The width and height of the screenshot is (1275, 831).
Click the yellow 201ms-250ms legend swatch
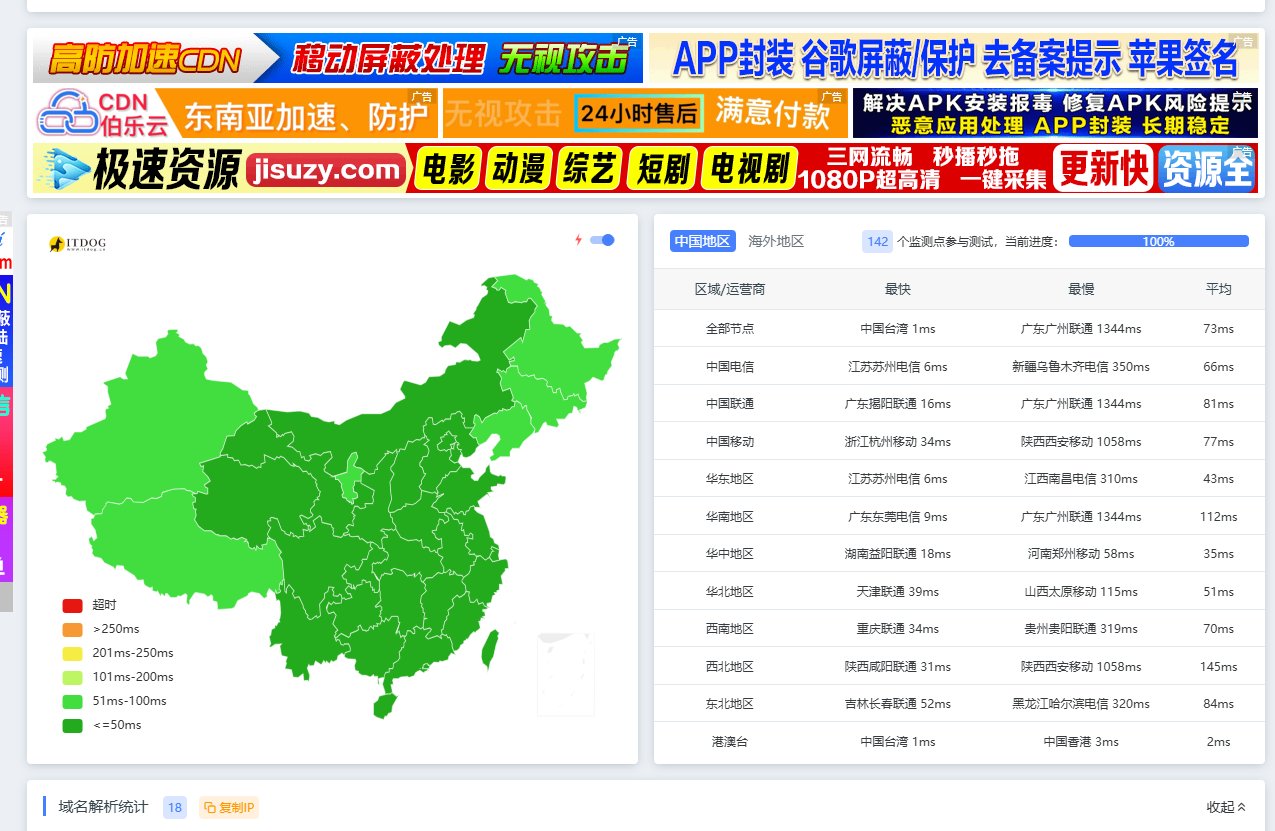point(72,653)
